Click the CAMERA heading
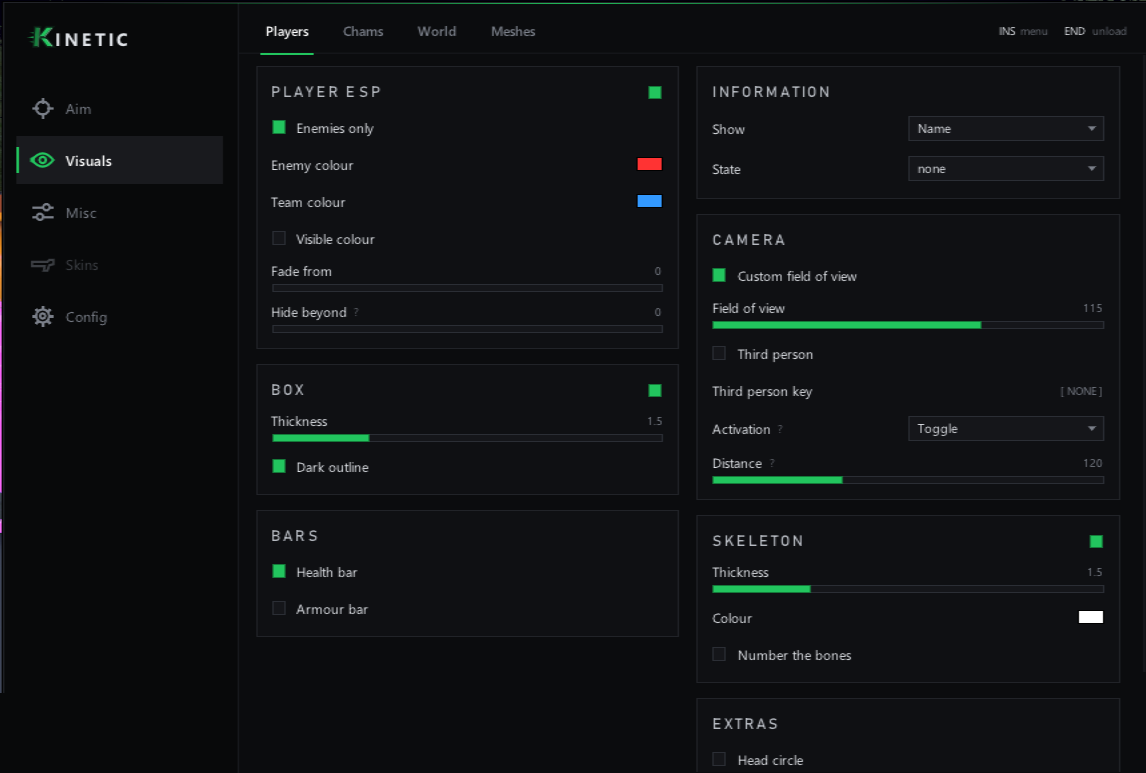This screenshot has width=1146, height=773. pos(749,240)
